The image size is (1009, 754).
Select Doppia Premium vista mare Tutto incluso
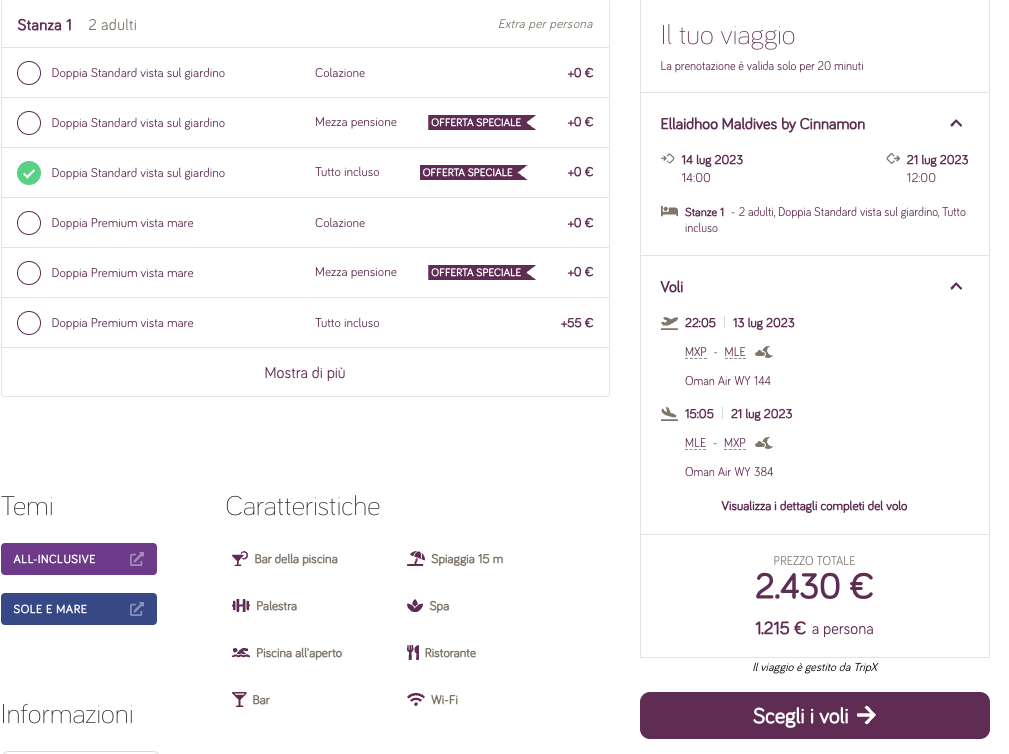coord(29,323)
